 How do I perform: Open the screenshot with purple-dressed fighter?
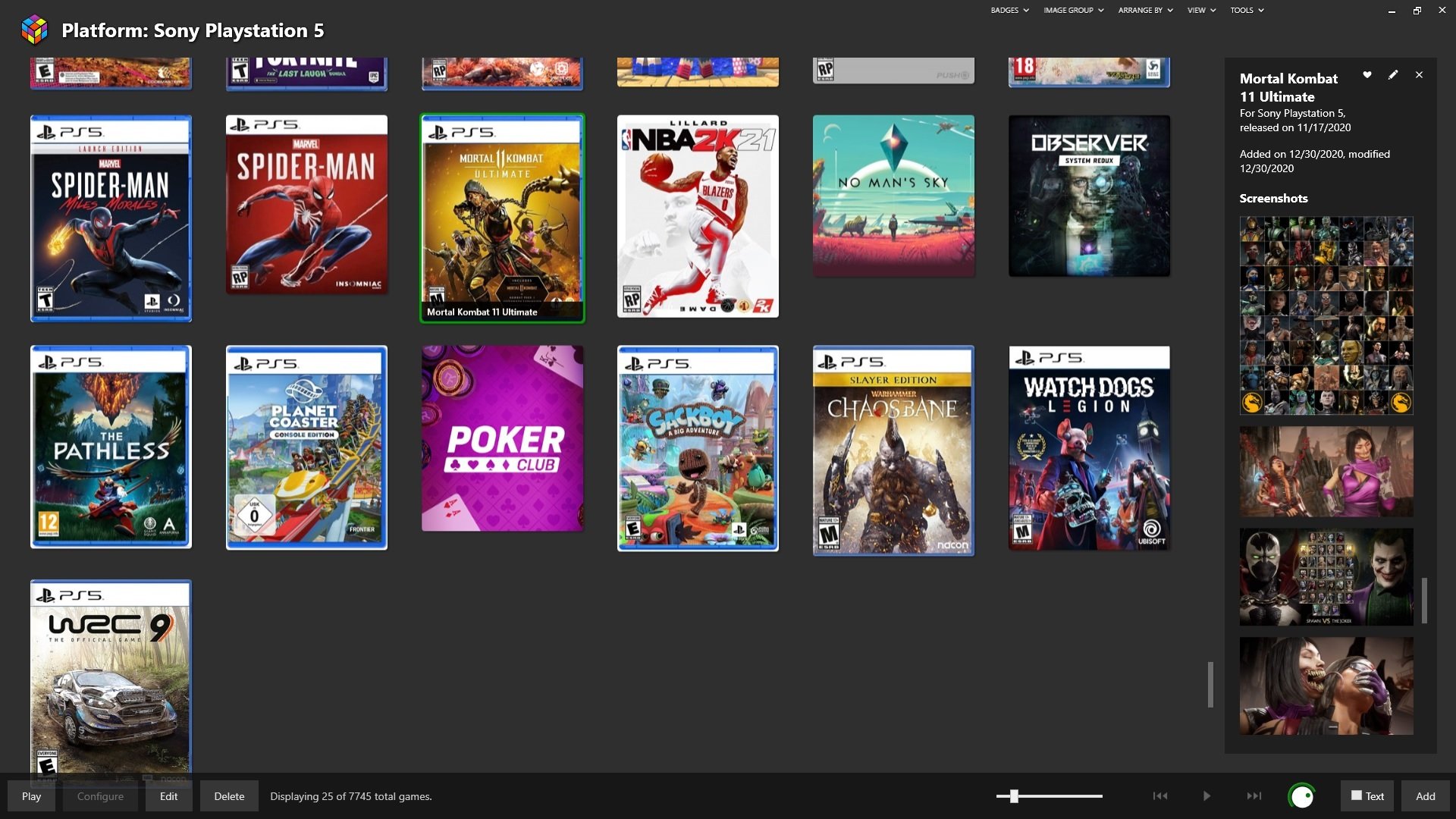click(x=1326, y=472)
